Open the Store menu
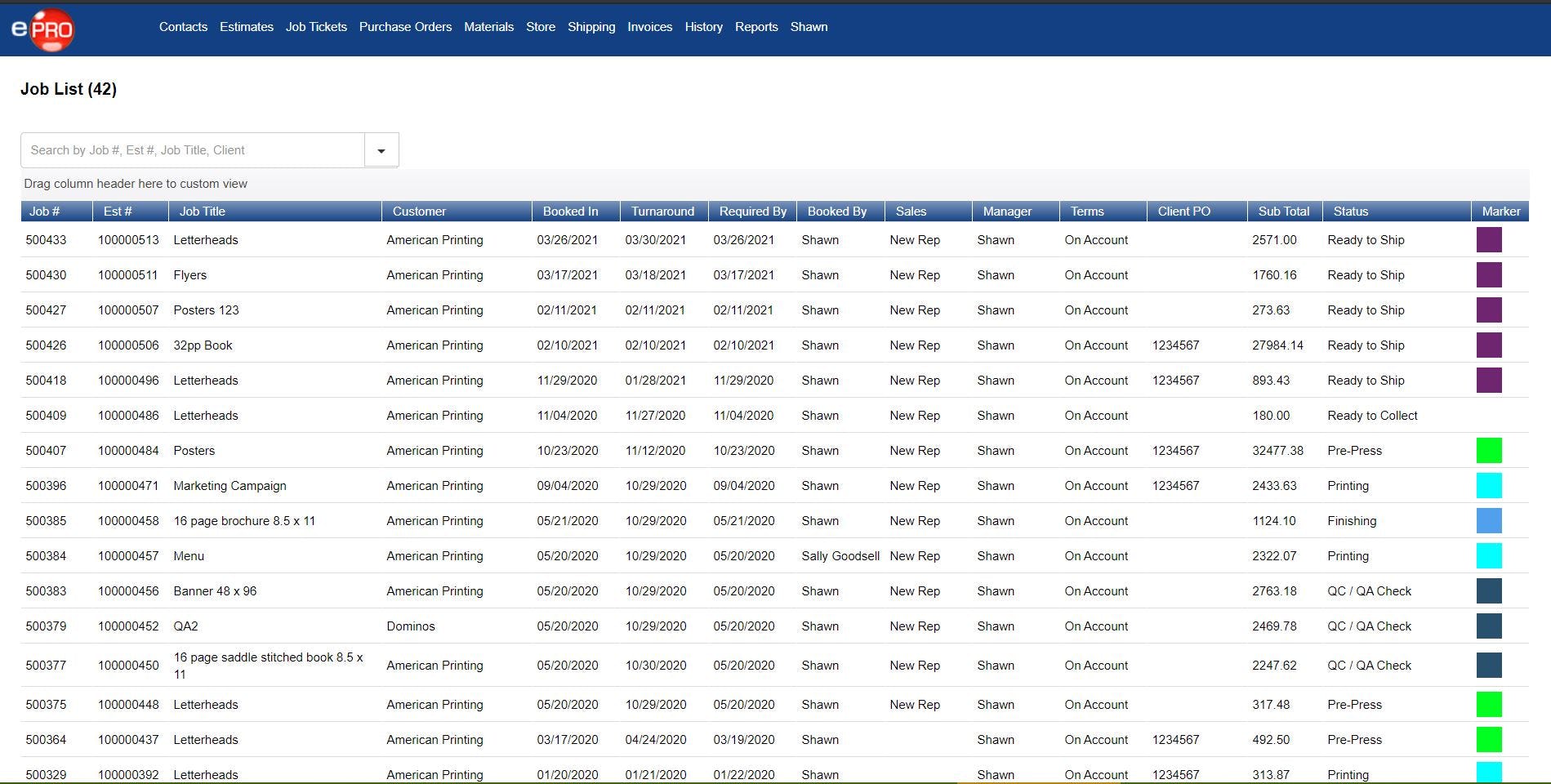 pyautogui.click(x=541, y=27)
